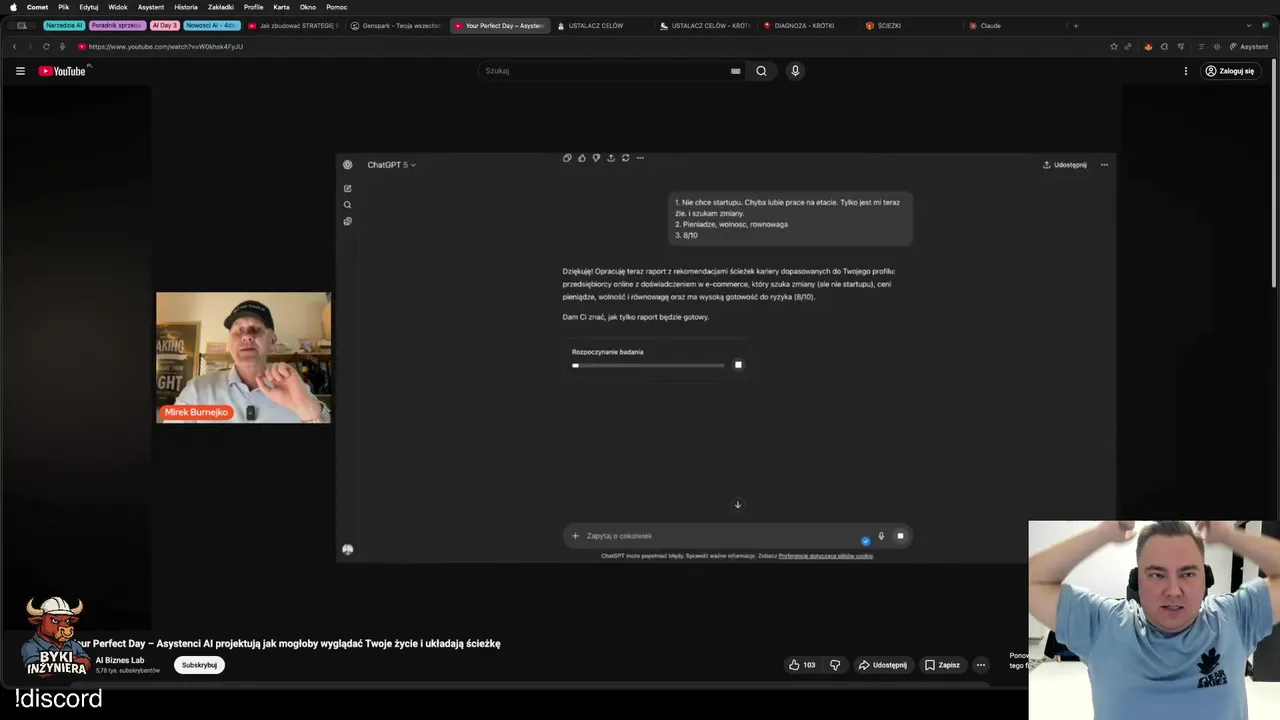Like the YouTube video with 103 likes
1280x720 pixels.
[802, 665]
